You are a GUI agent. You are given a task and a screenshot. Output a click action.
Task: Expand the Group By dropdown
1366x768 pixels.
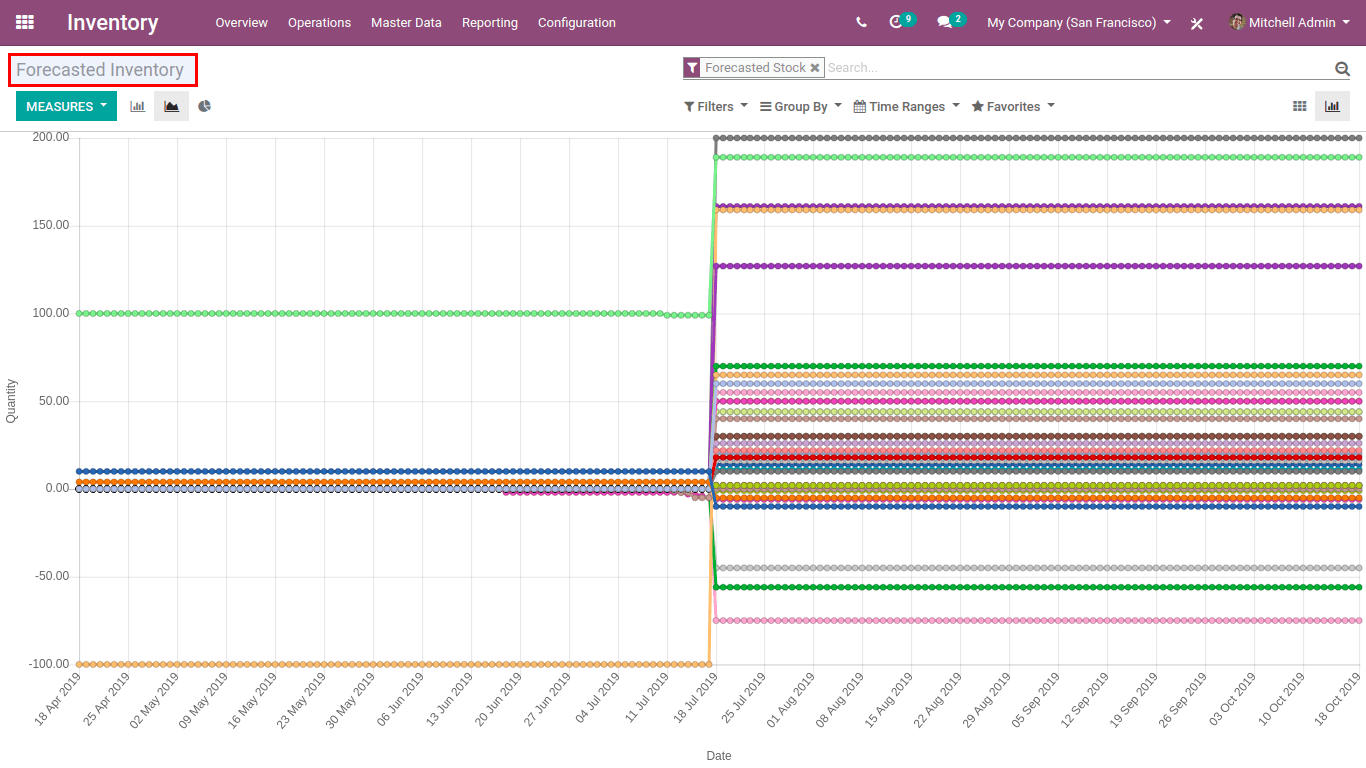click(801, 106)
